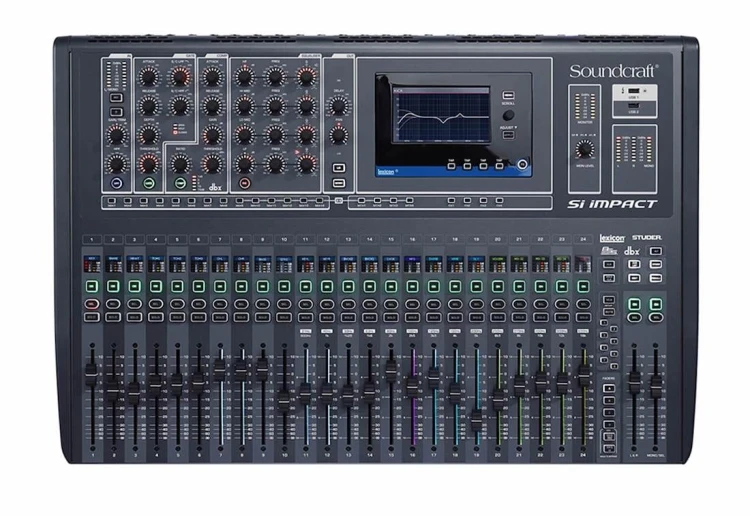Click the first MIX bus button
Viewport: 750px width, 516px height.
[112, 201]
